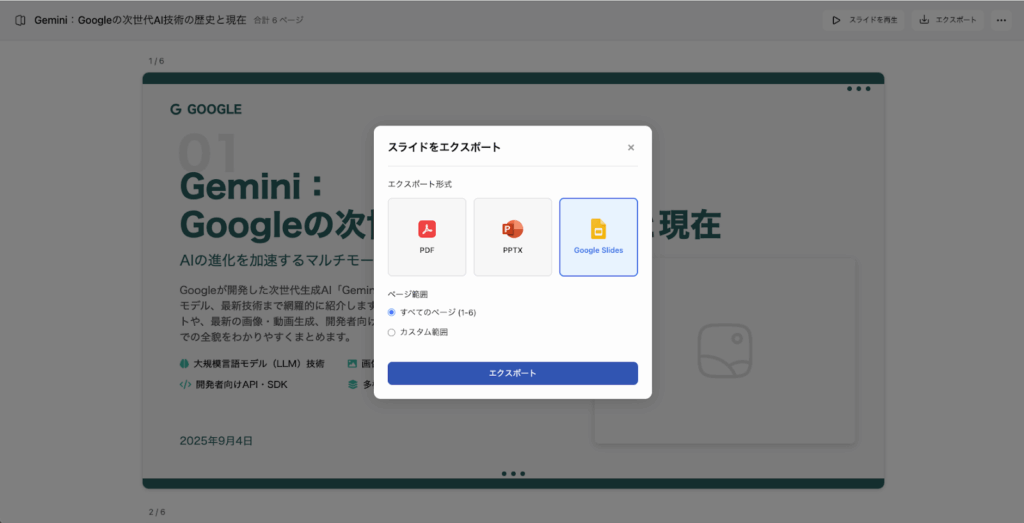Open the three-dot menu at slide bottom
The height and width of the screenshot is (523, 1024).
[513, 474]
